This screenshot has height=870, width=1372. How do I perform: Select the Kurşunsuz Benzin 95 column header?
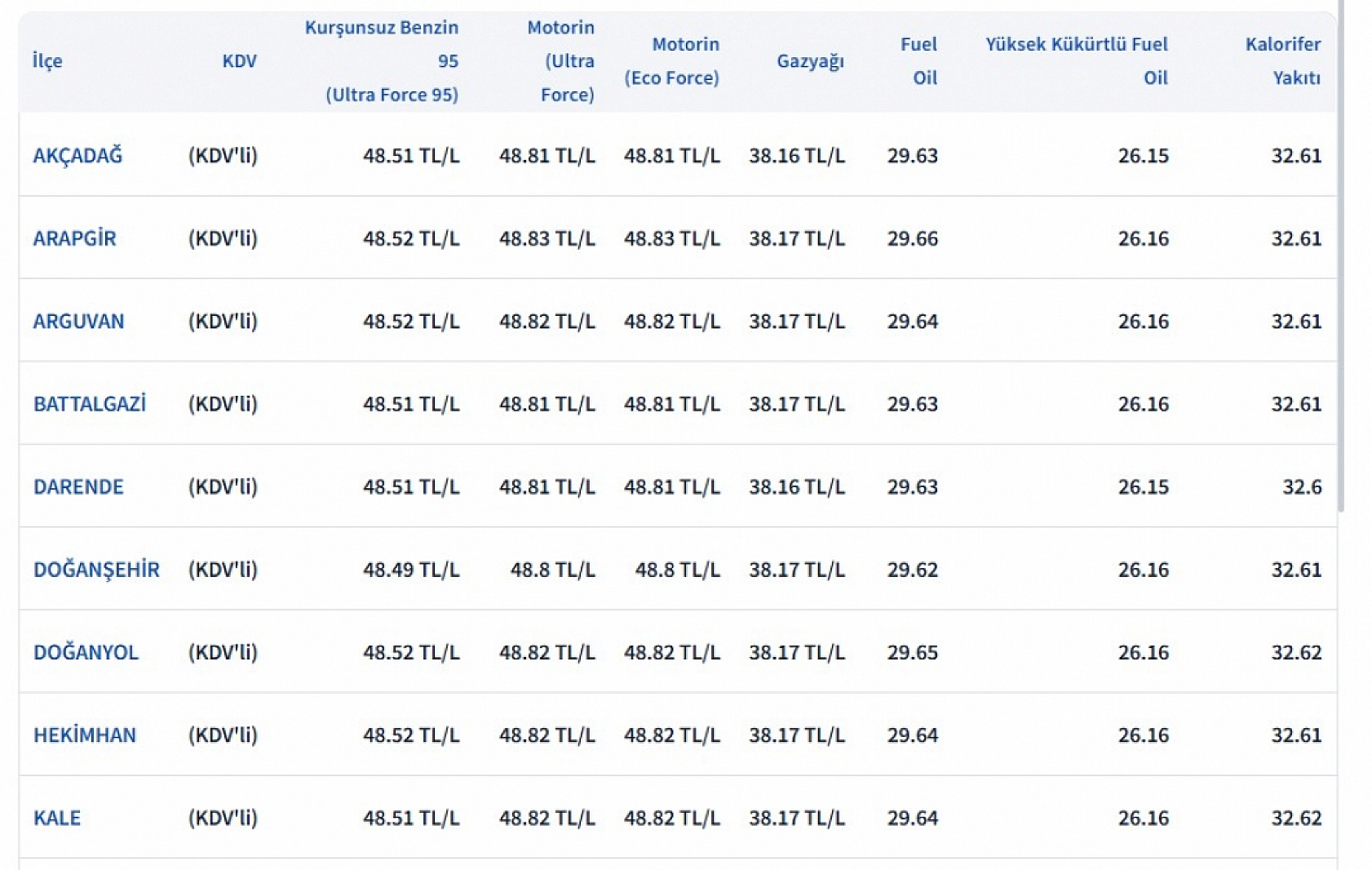click(x=382, y=61)
